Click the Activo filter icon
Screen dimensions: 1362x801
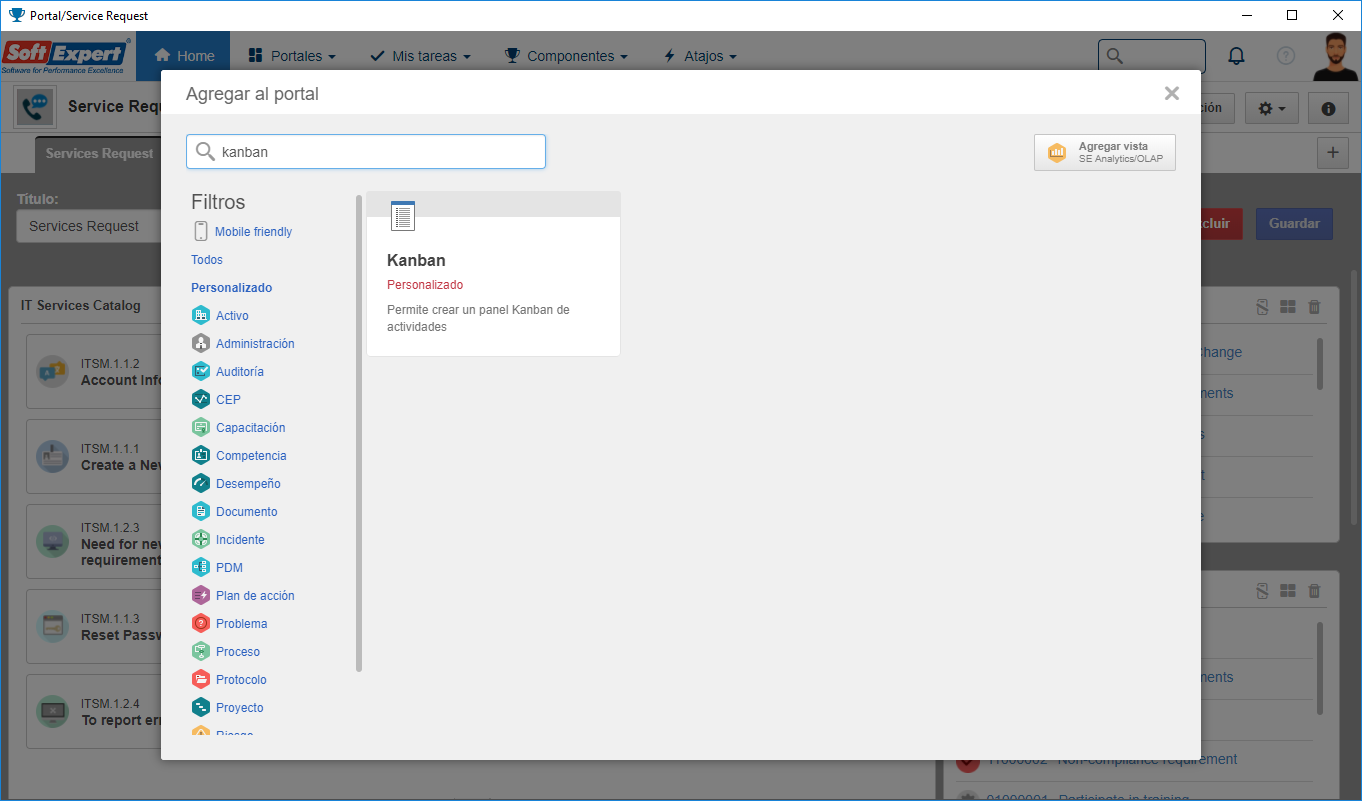pos(201,315)
